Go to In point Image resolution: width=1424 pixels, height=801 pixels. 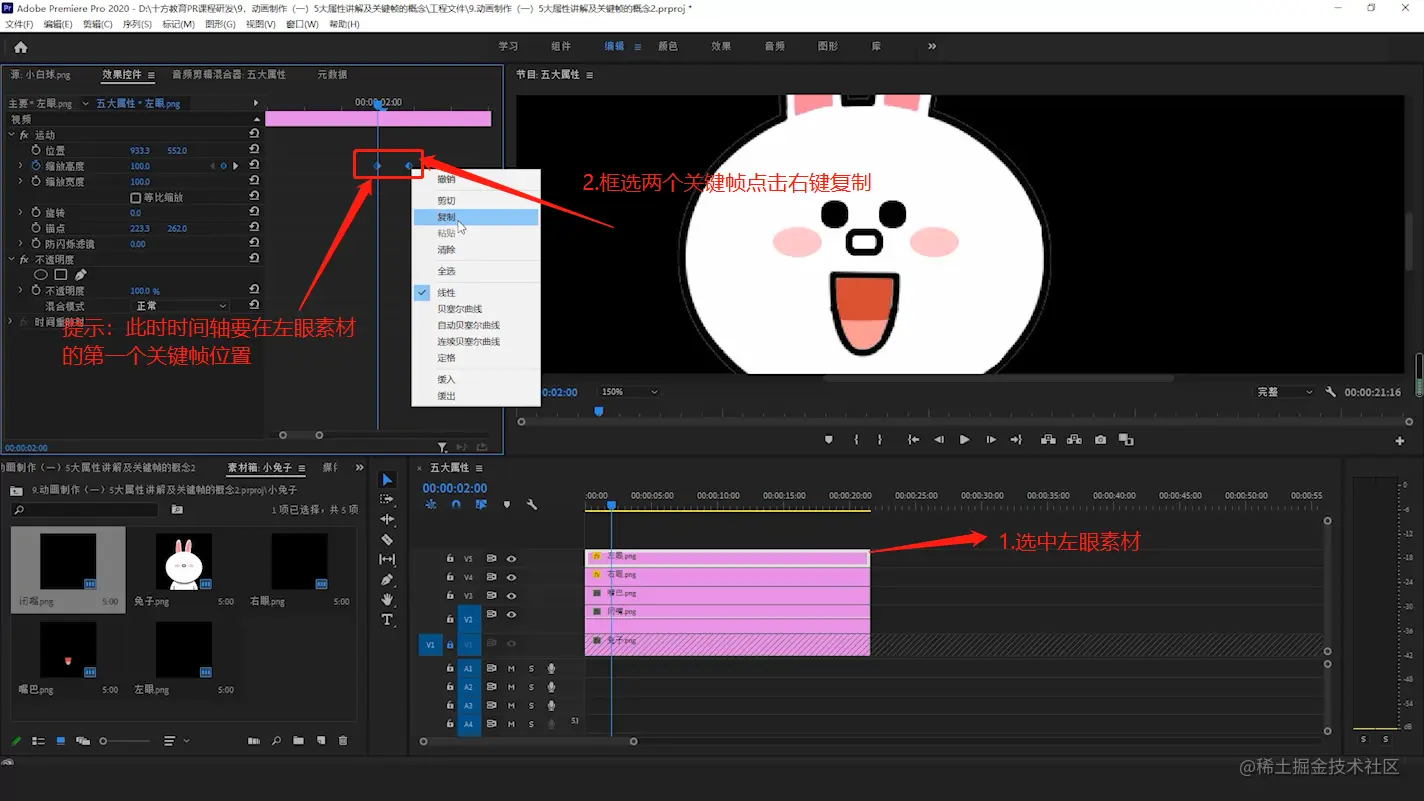tap(913, 440)
